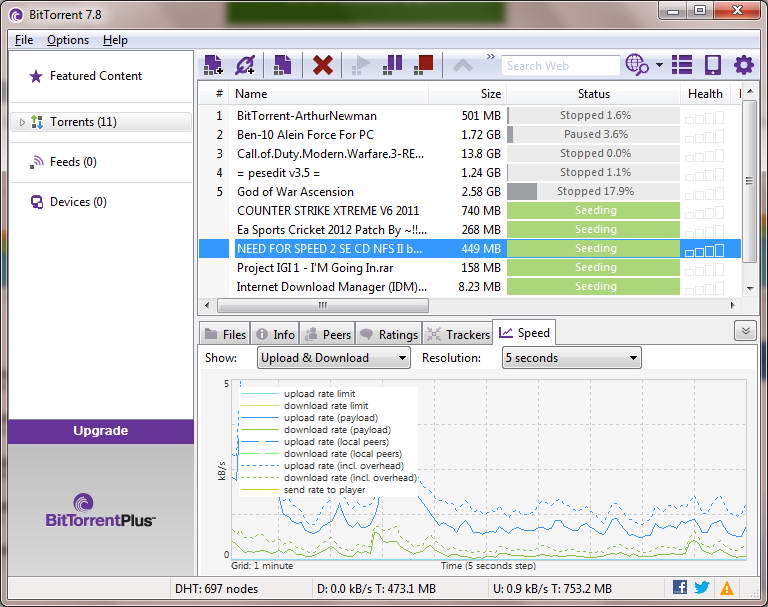Switch to the Peers tab

[x=328, y=335]
